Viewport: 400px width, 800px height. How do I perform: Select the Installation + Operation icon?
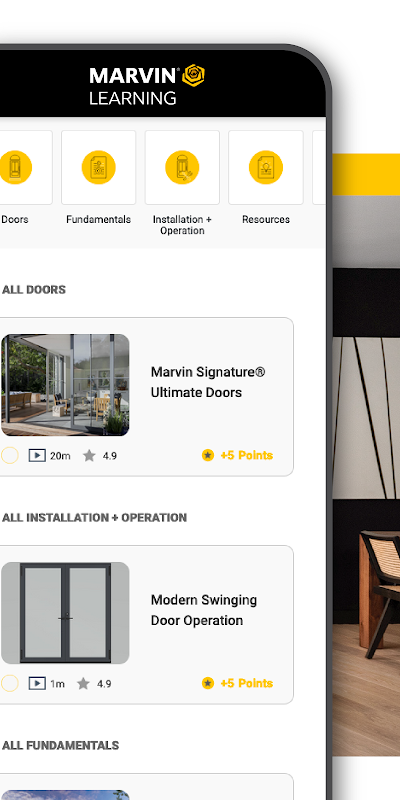point(182,167)
